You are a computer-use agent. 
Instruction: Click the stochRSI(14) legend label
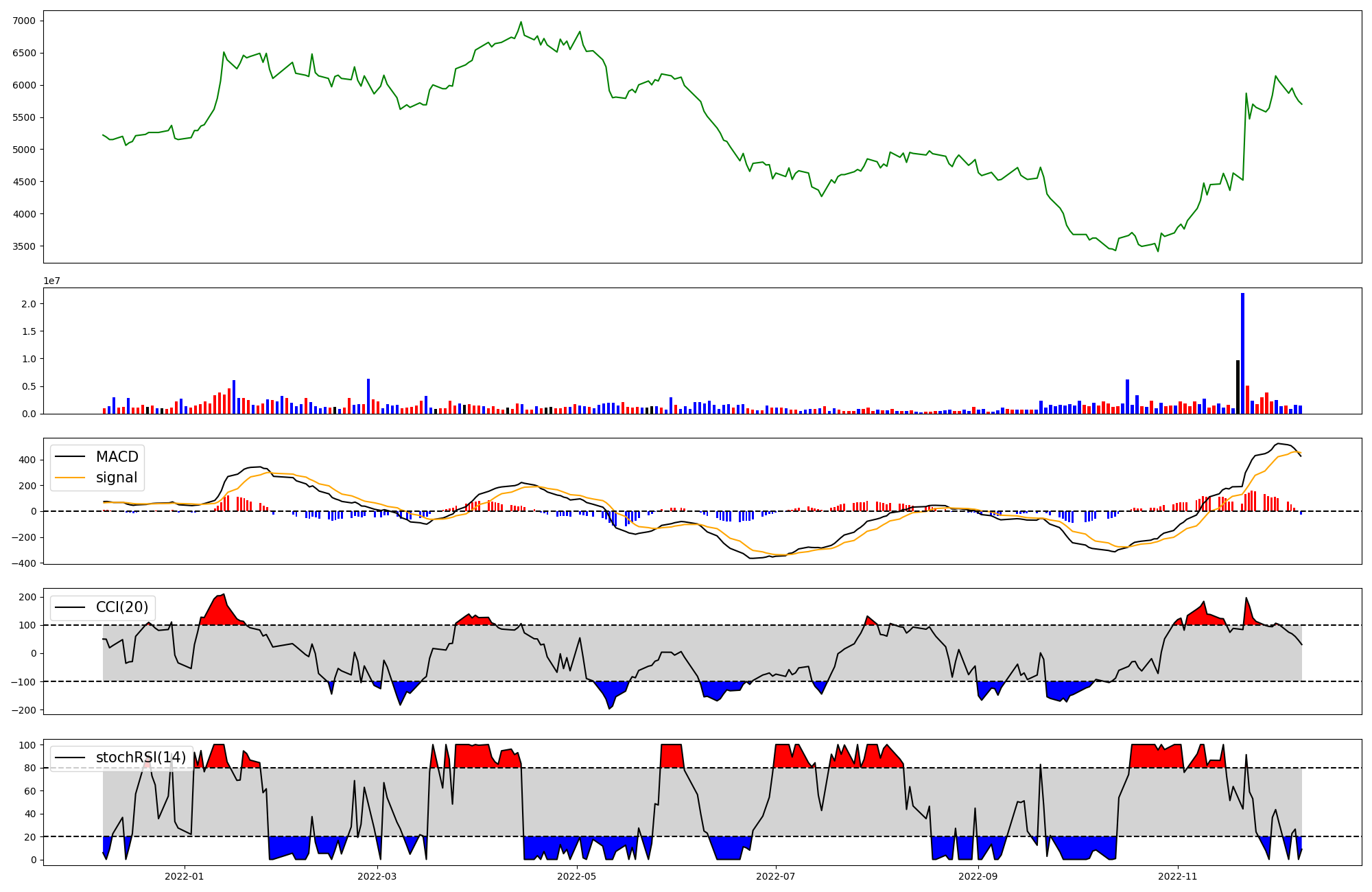[141, 758]
